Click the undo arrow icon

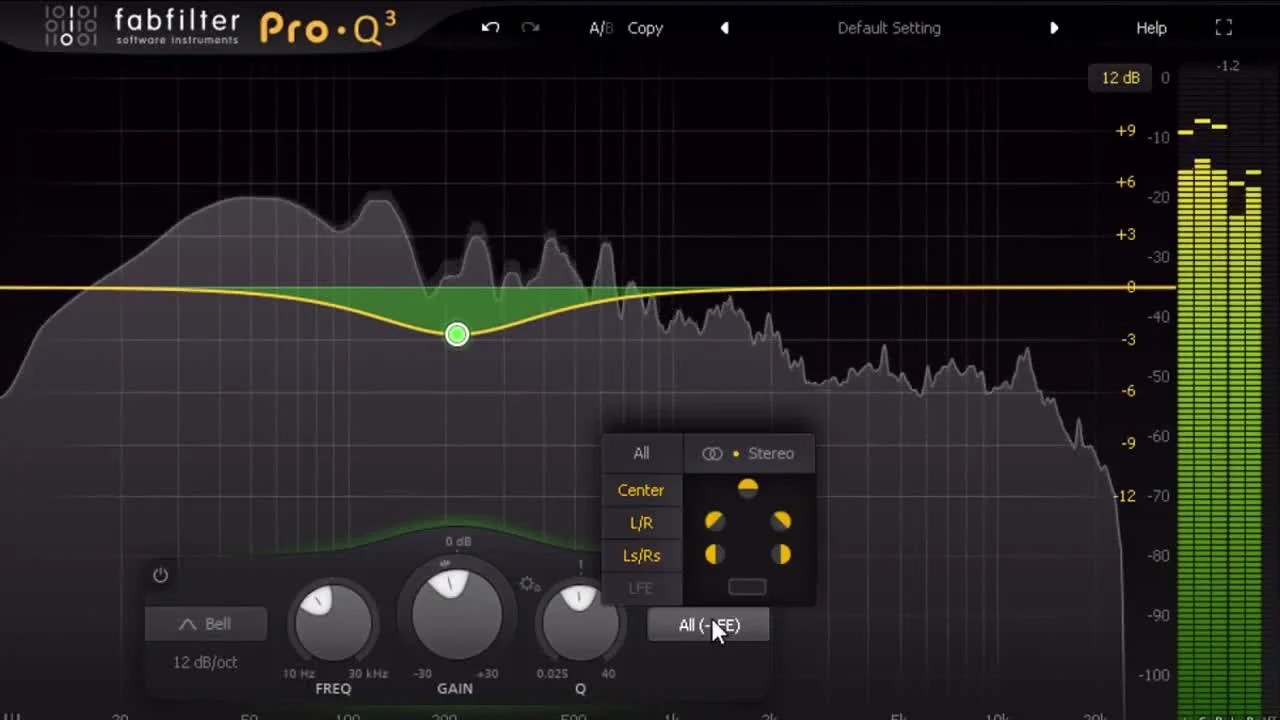click(x=489, y=27)
